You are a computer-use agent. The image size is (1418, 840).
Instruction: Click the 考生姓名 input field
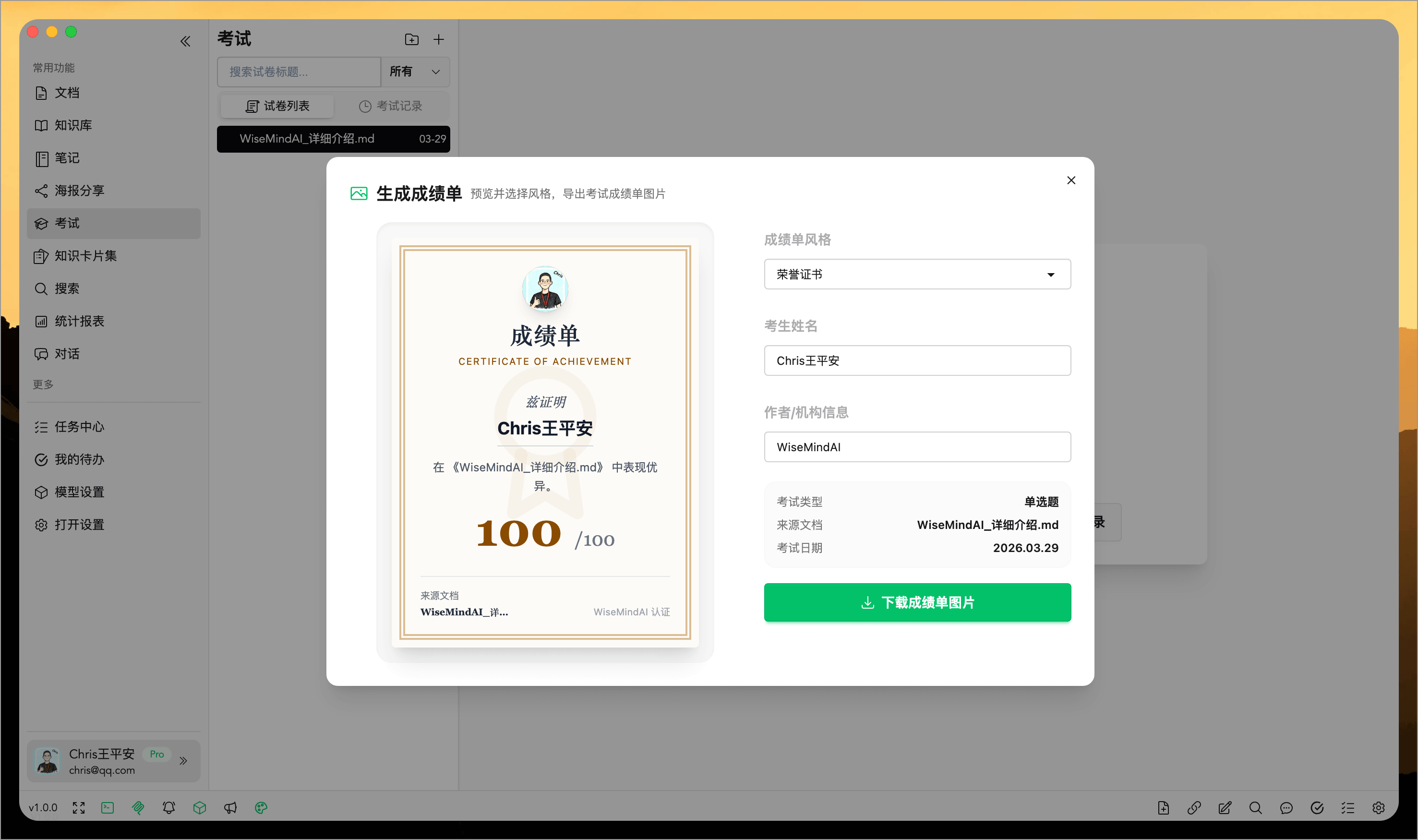916,360
